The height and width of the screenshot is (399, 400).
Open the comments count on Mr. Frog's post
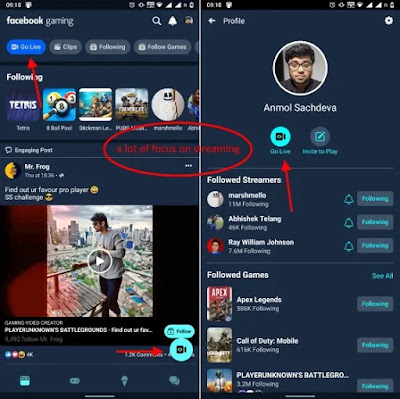[143, 355]
